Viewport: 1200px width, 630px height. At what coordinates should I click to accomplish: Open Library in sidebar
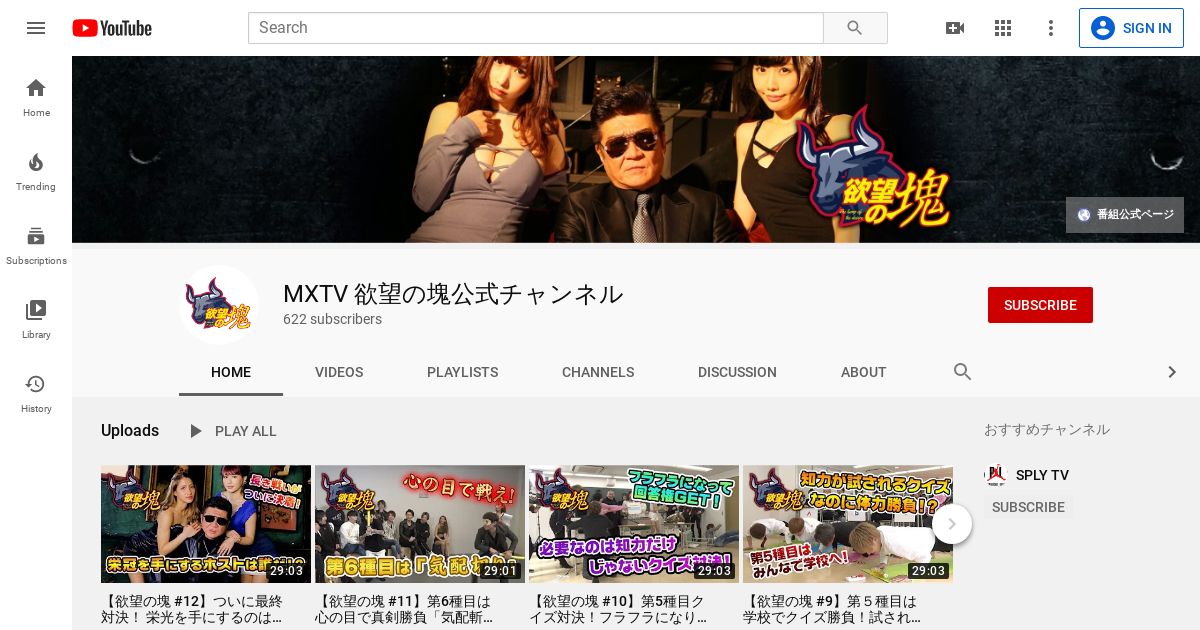[36, 320]
